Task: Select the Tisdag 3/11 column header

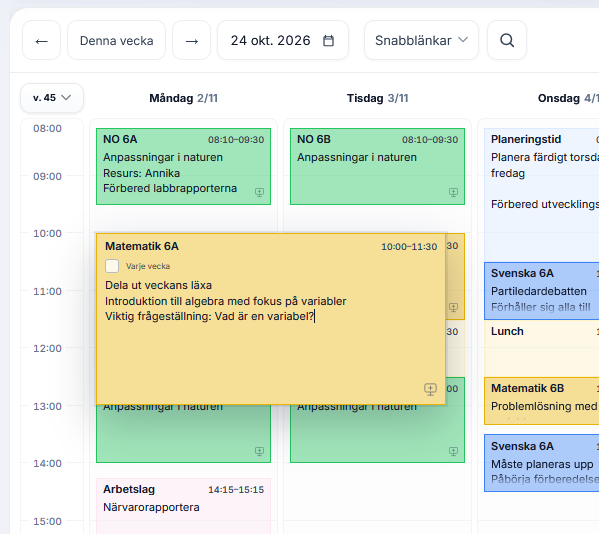Action: [377, 98]
